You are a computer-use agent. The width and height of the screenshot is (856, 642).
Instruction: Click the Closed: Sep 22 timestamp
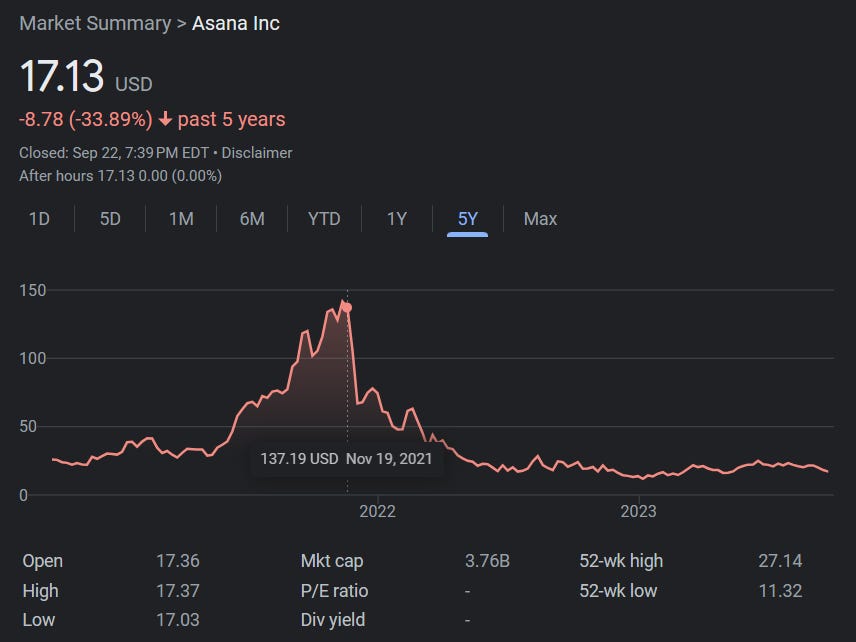[x=114, y=153]
